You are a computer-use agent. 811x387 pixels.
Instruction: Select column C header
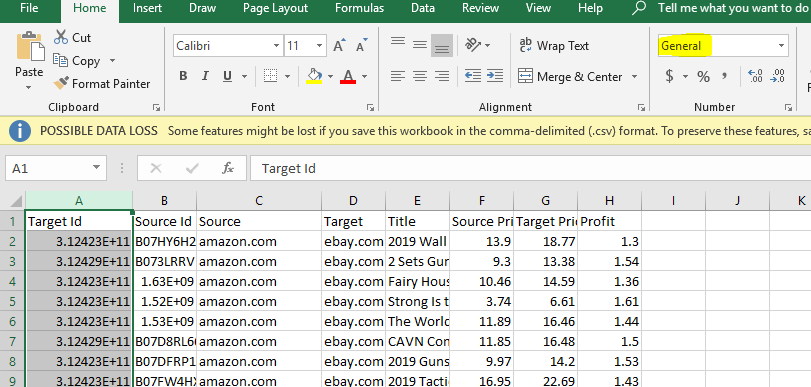tap(259, 201)
